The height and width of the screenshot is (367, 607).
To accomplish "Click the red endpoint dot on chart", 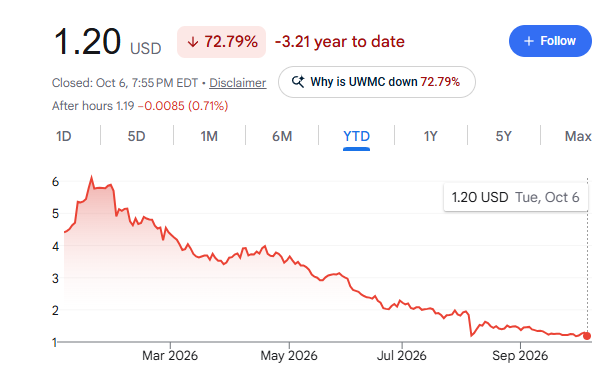I will click(587, 336).
